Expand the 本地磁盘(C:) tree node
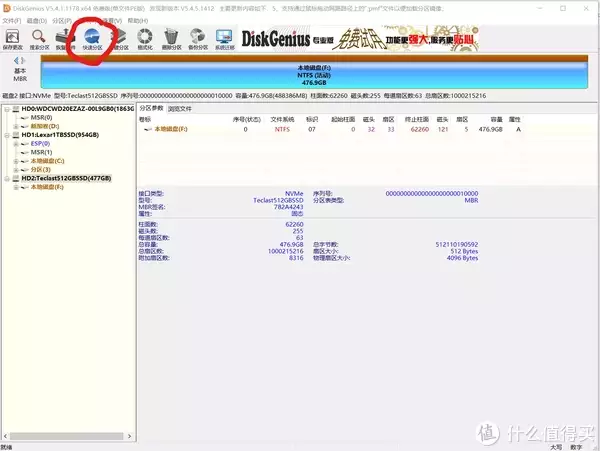The width and height of the screenshot is (600, 451). tap(16, 161)
